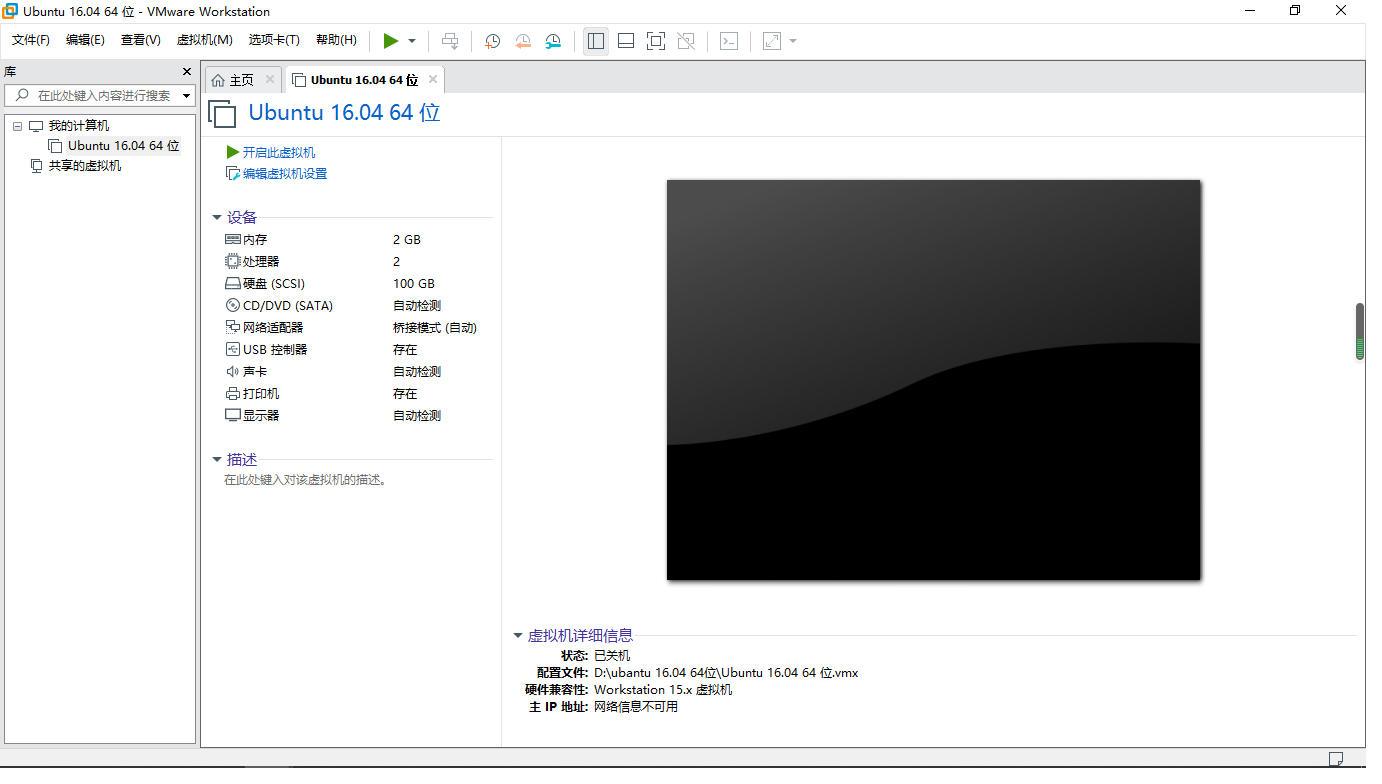This screenshot has height=784, width=1382.
Task: Open the 编辑(E) menu
Action: (x=85, y=40)
